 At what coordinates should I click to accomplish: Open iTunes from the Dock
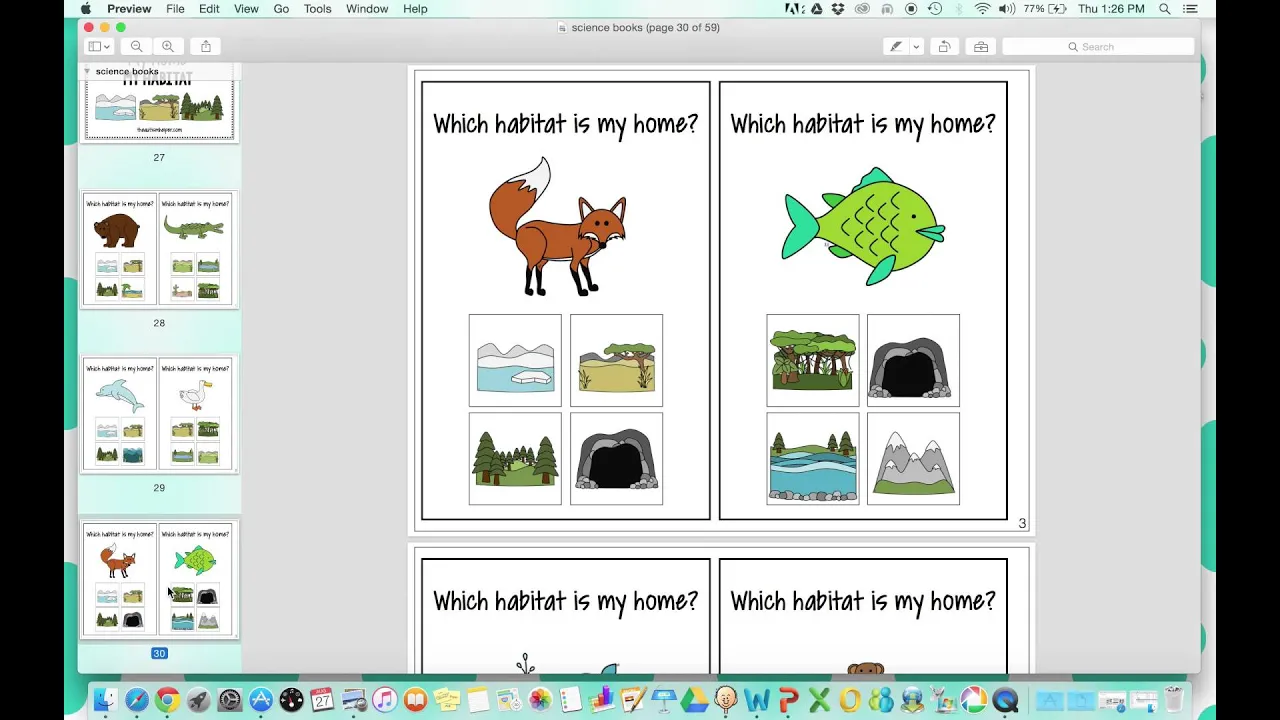click(384, 700)
